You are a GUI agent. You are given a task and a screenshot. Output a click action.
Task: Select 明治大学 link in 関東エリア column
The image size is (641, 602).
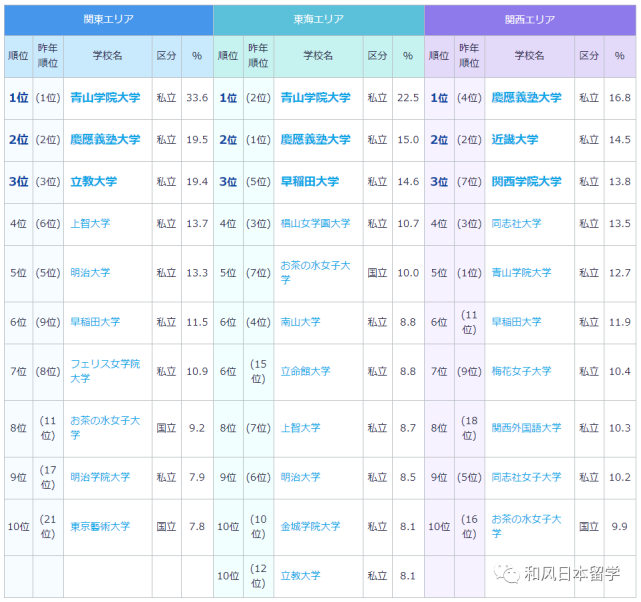(x=90, y=273)
